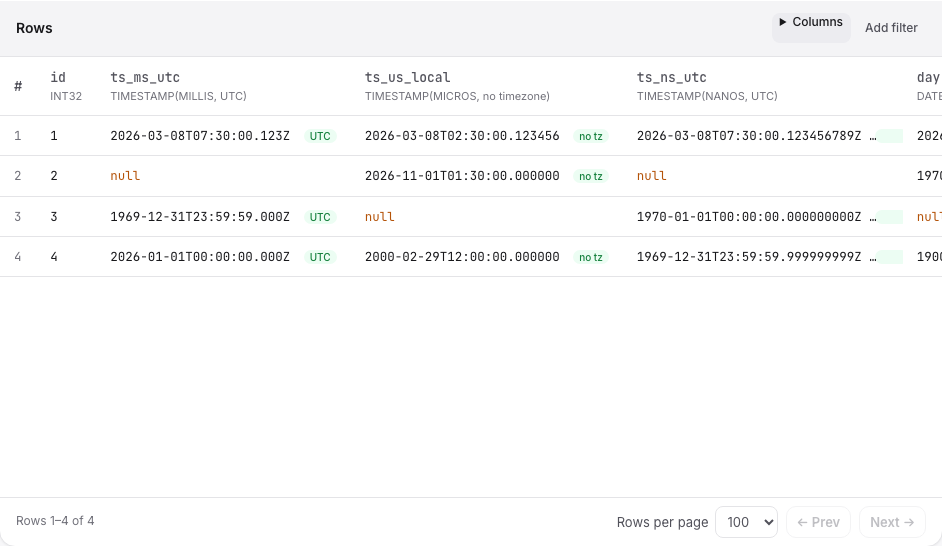
Task: Click cell 2000-02-29T12:00:00.000000
Action: coord(462,257)
